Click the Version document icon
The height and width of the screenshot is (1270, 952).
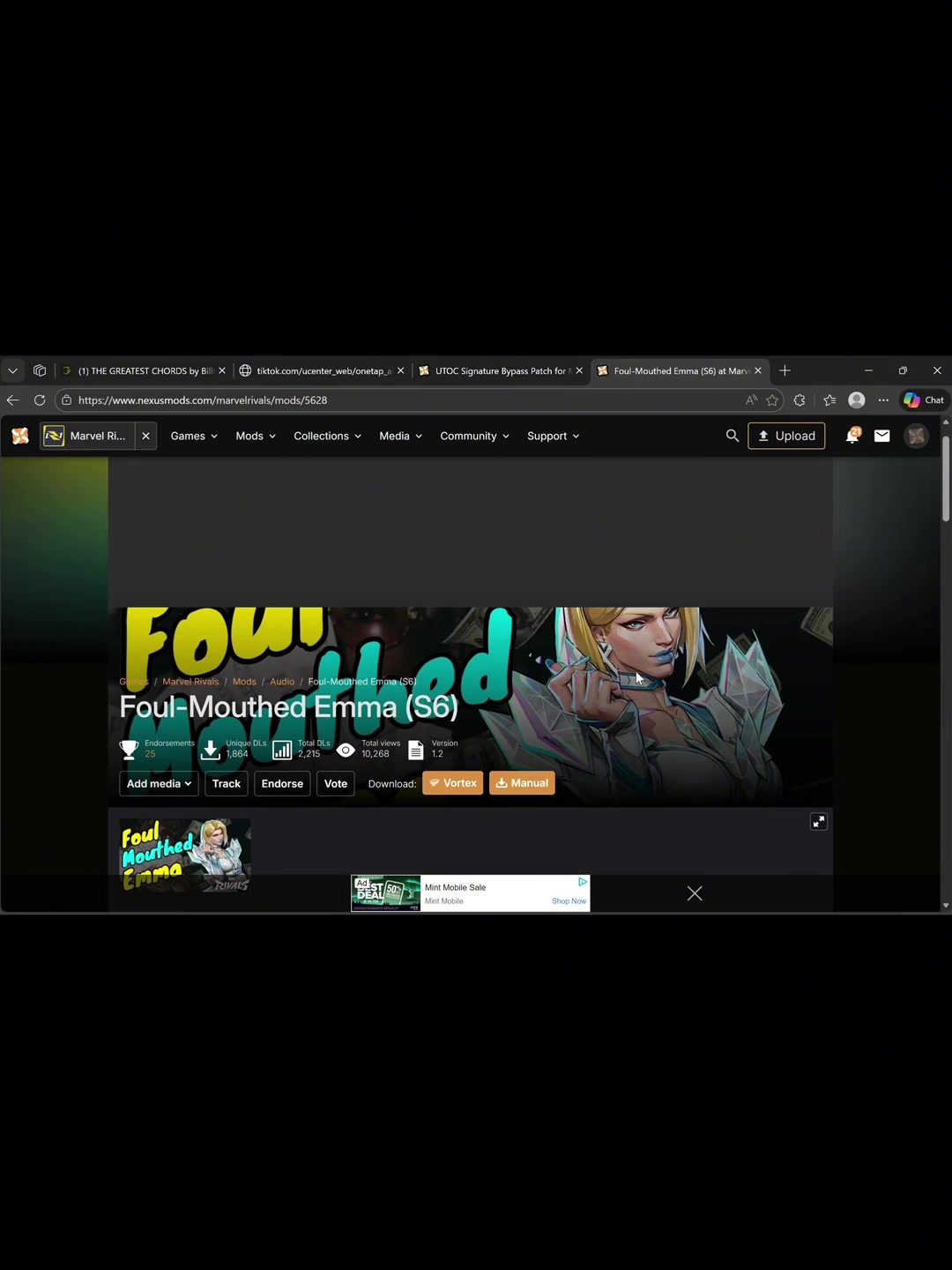tap(416, 750)
